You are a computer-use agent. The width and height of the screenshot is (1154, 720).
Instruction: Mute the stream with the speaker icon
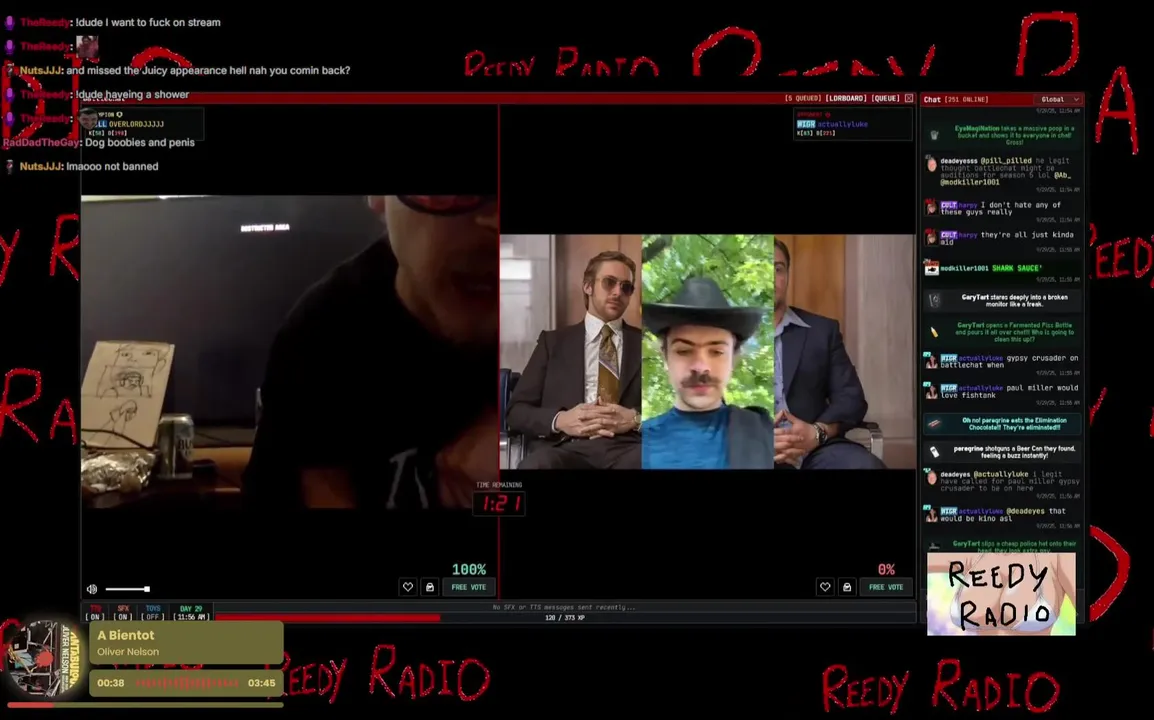[x=92, y=589]
